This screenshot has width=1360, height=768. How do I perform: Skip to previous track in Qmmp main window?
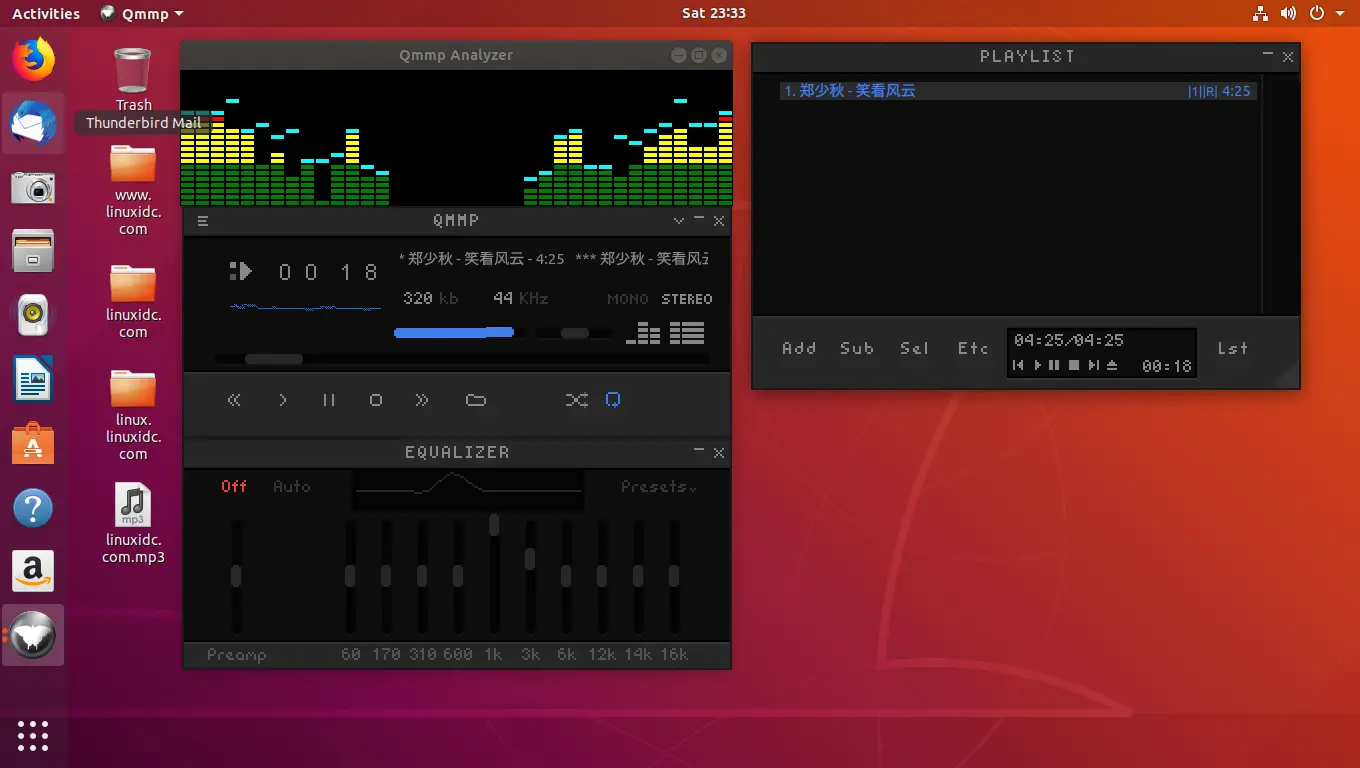234,400
